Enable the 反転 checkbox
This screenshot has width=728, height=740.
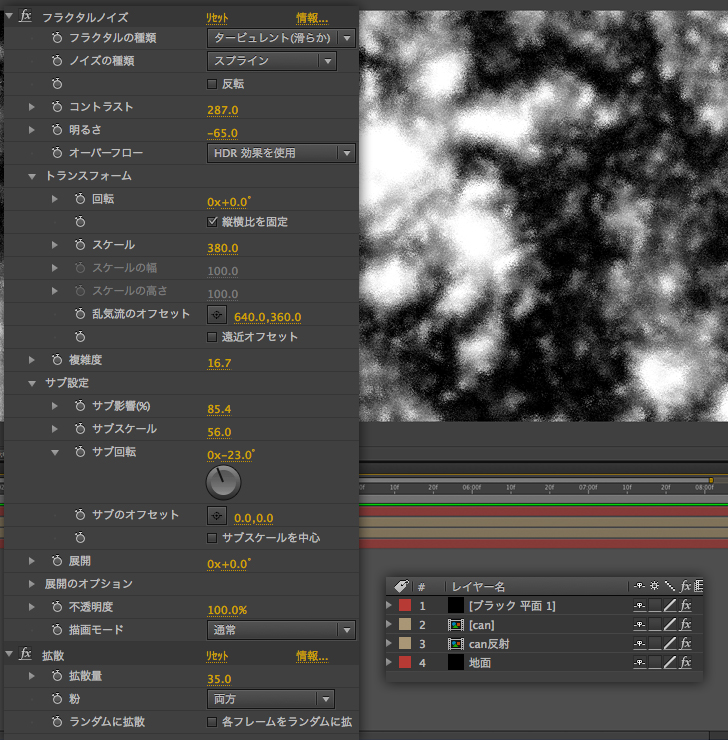[212, 84]
